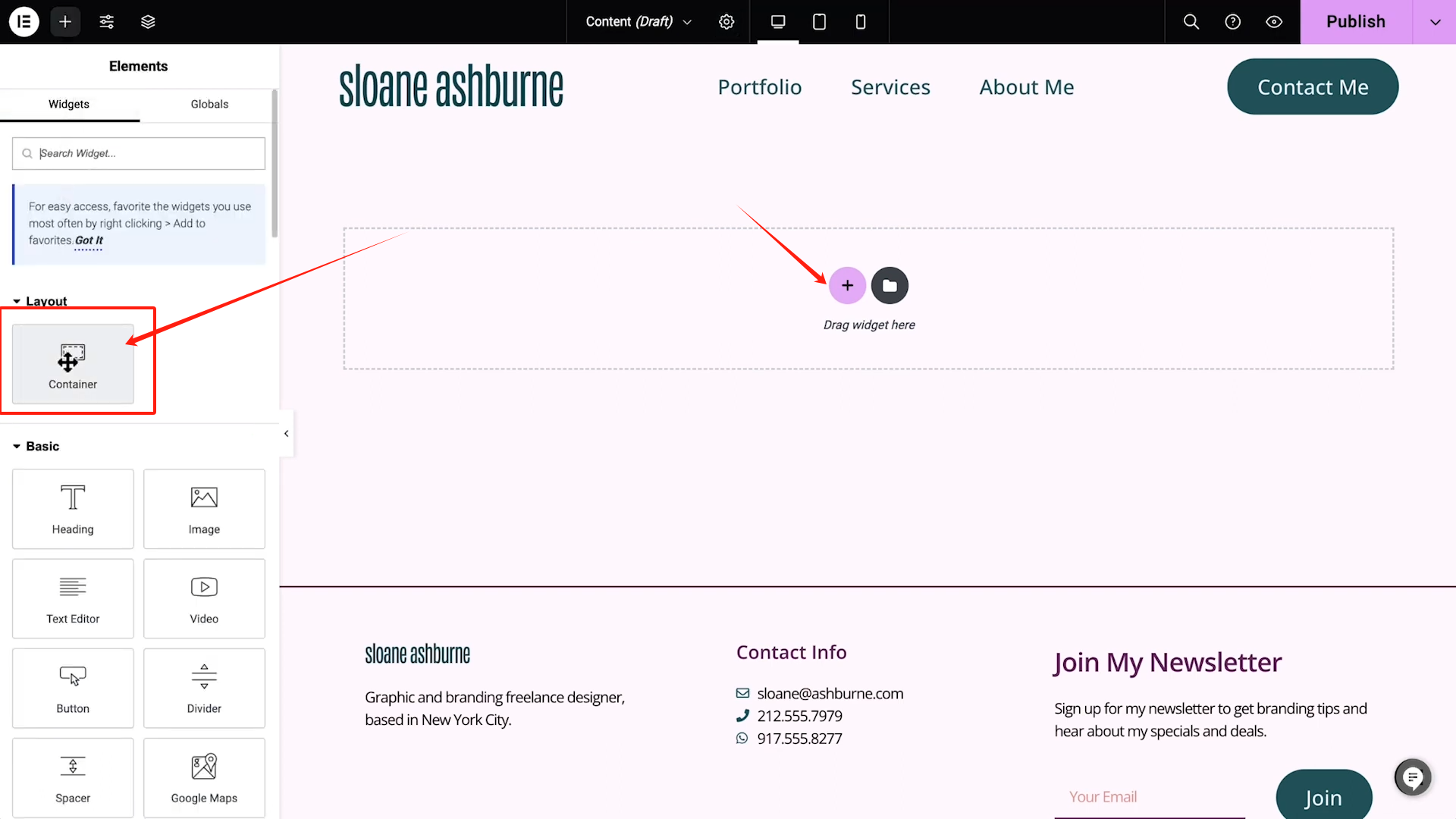Open Finder search magnifier icon
Screen dimensions: 1456x819
(x=1191, y=21)
